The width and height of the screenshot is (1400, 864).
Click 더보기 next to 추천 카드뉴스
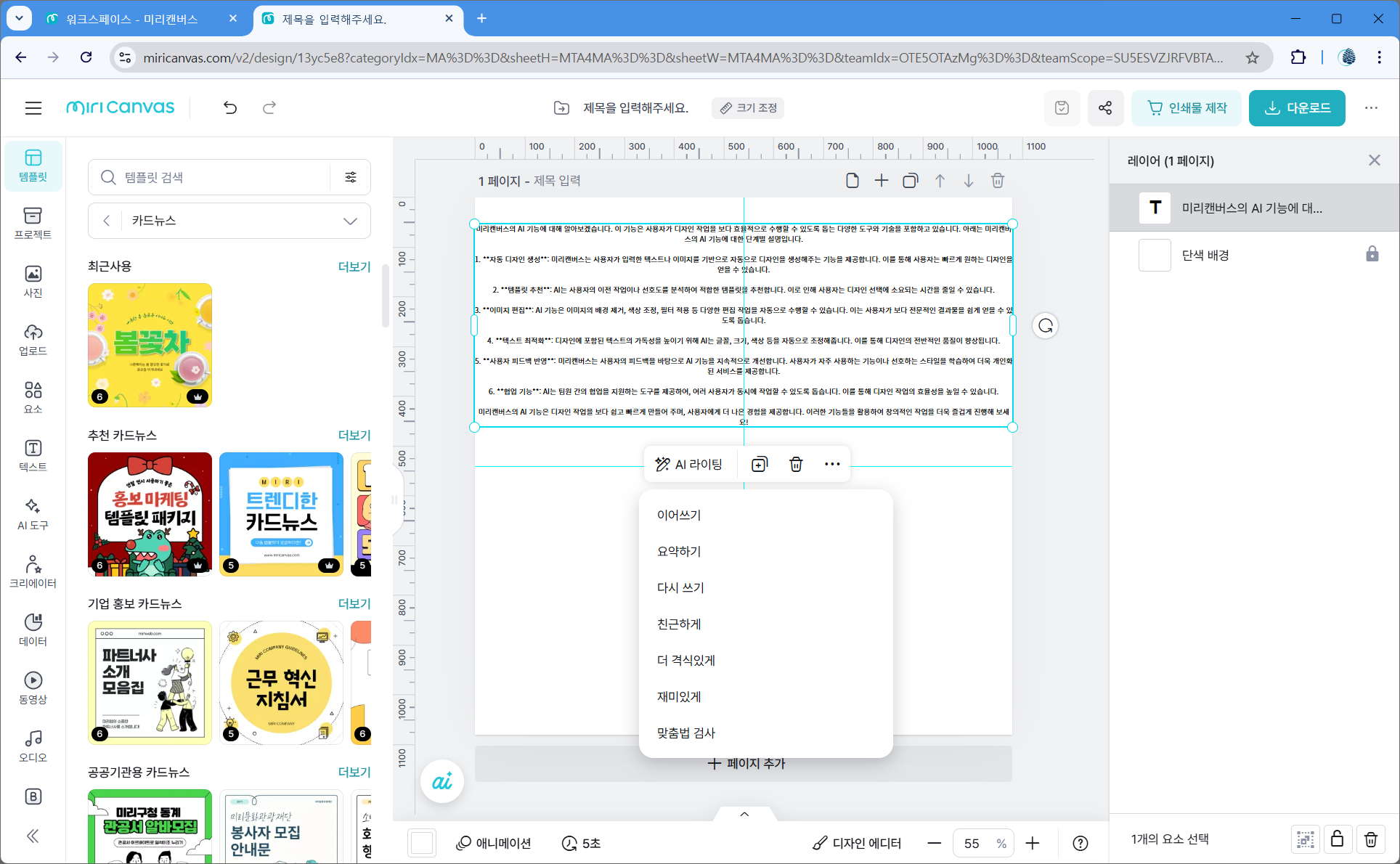354,435
